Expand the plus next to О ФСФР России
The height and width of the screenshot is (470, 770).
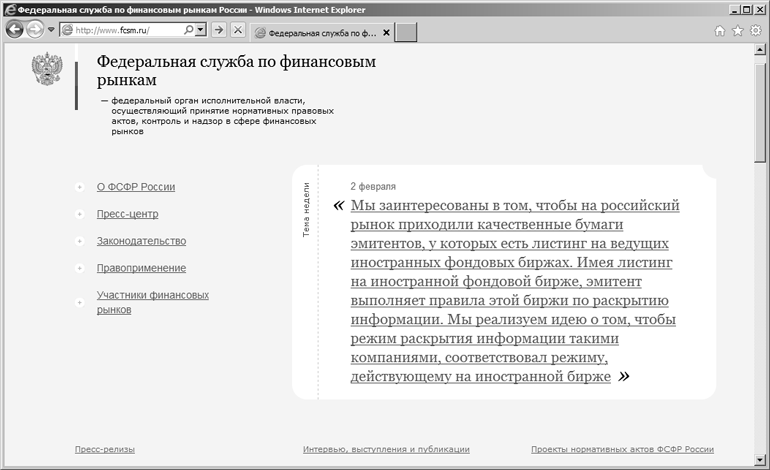(x=79, y=187)
